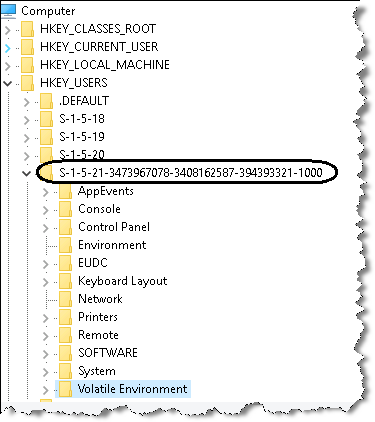Expand the S-1-5-18 key
375x422 pixels.
(26, 120)
